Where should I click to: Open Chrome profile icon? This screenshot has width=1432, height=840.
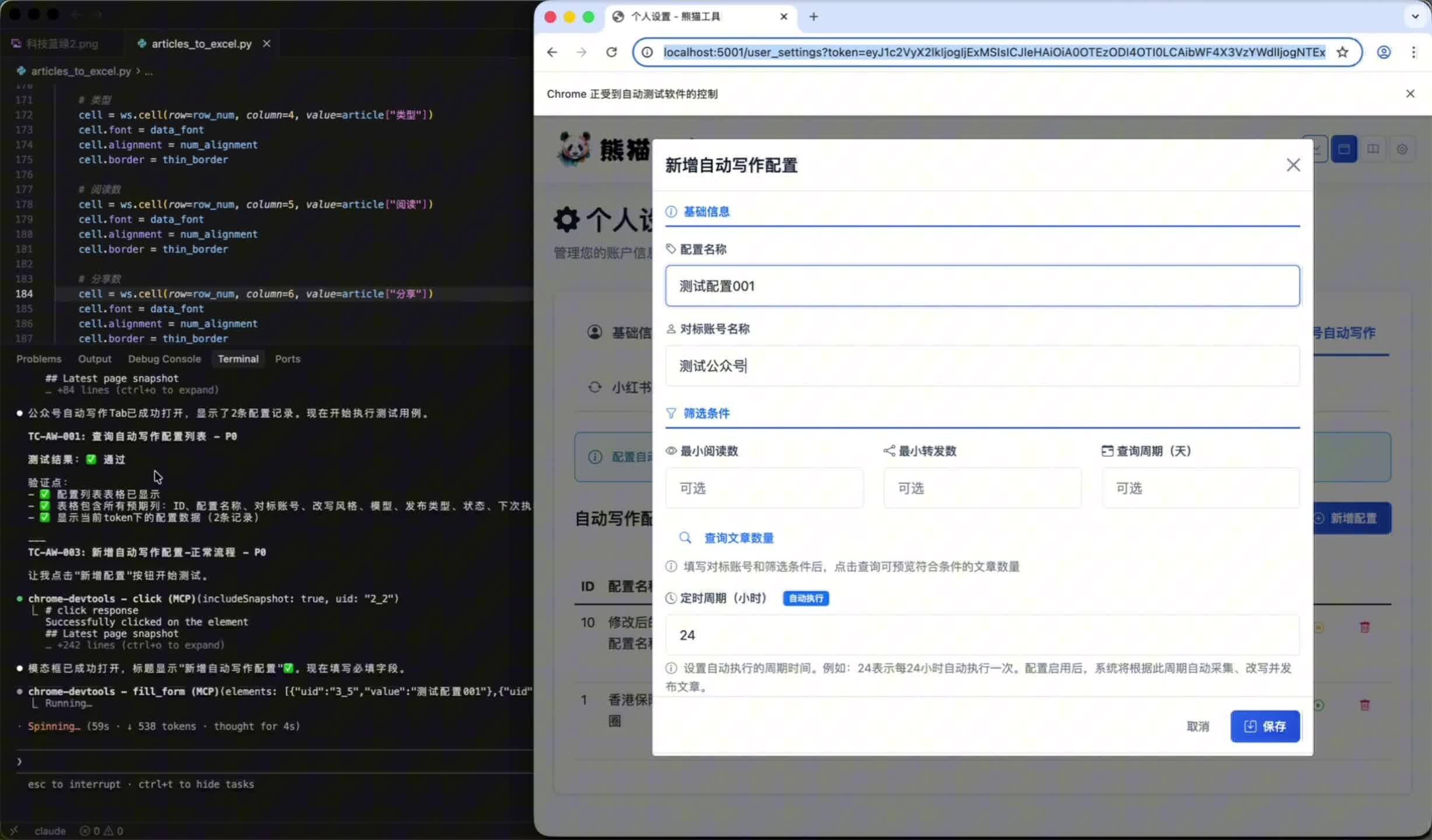pyautogui.click(x=1384, y=52)
